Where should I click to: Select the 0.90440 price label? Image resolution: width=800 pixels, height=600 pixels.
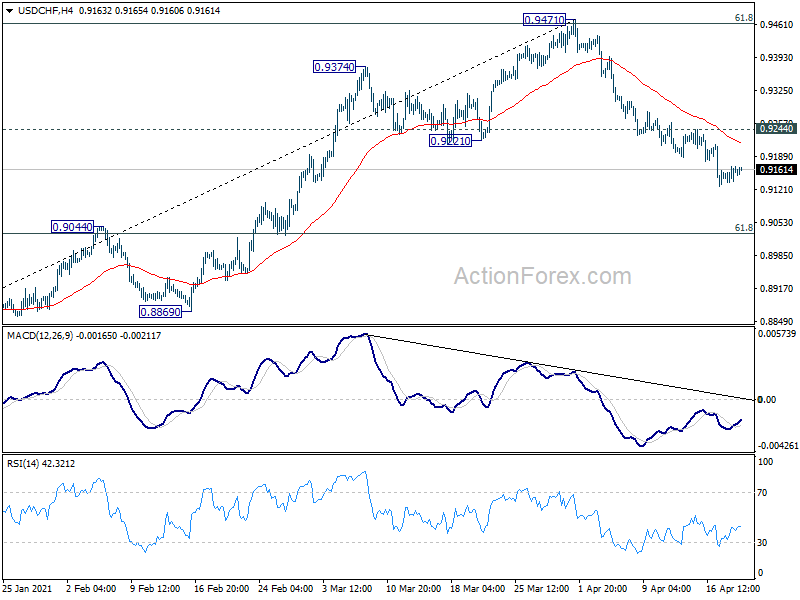72,227
